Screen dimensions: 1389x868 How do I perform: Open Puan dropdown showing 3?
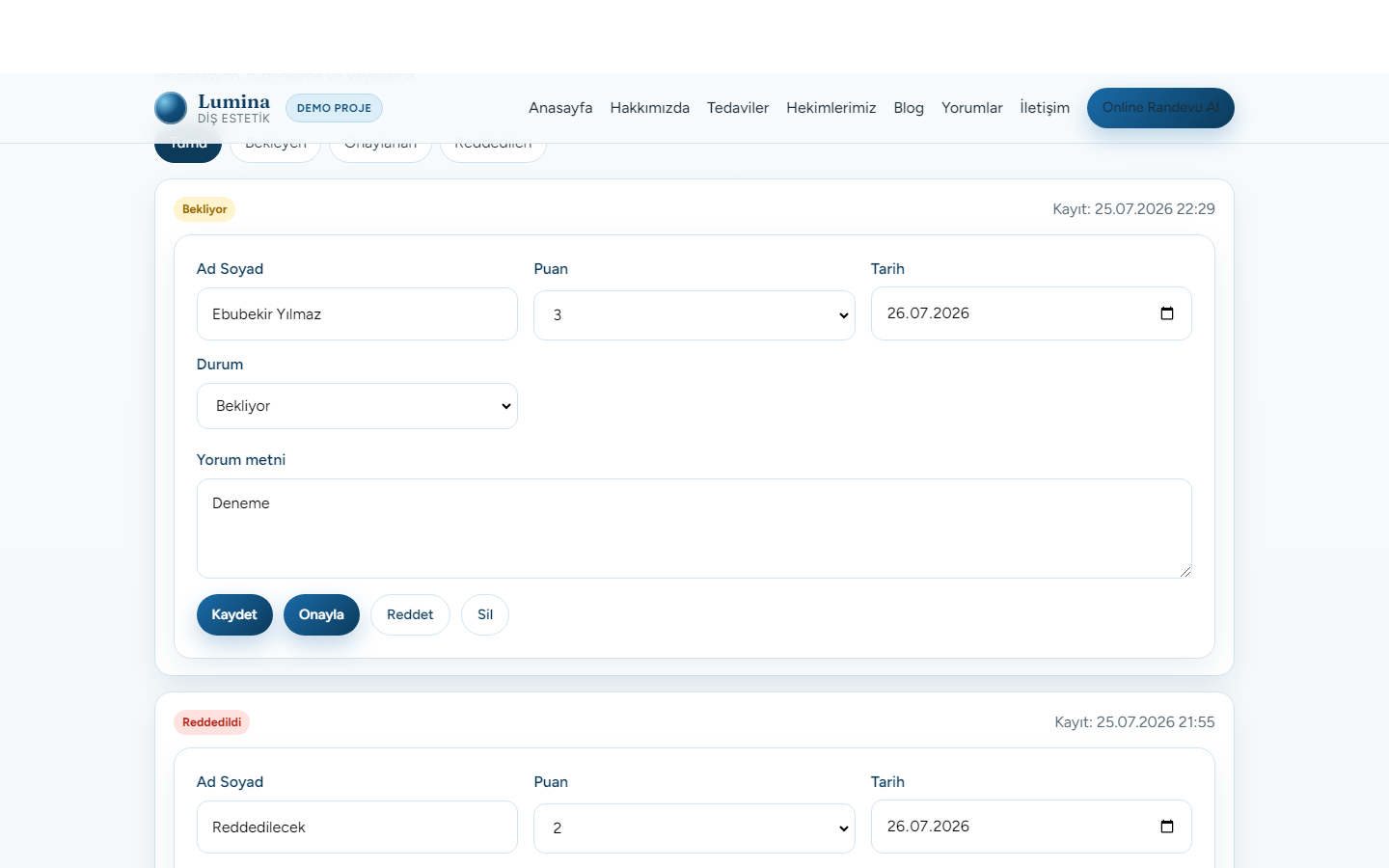click(x=694, y=315)
